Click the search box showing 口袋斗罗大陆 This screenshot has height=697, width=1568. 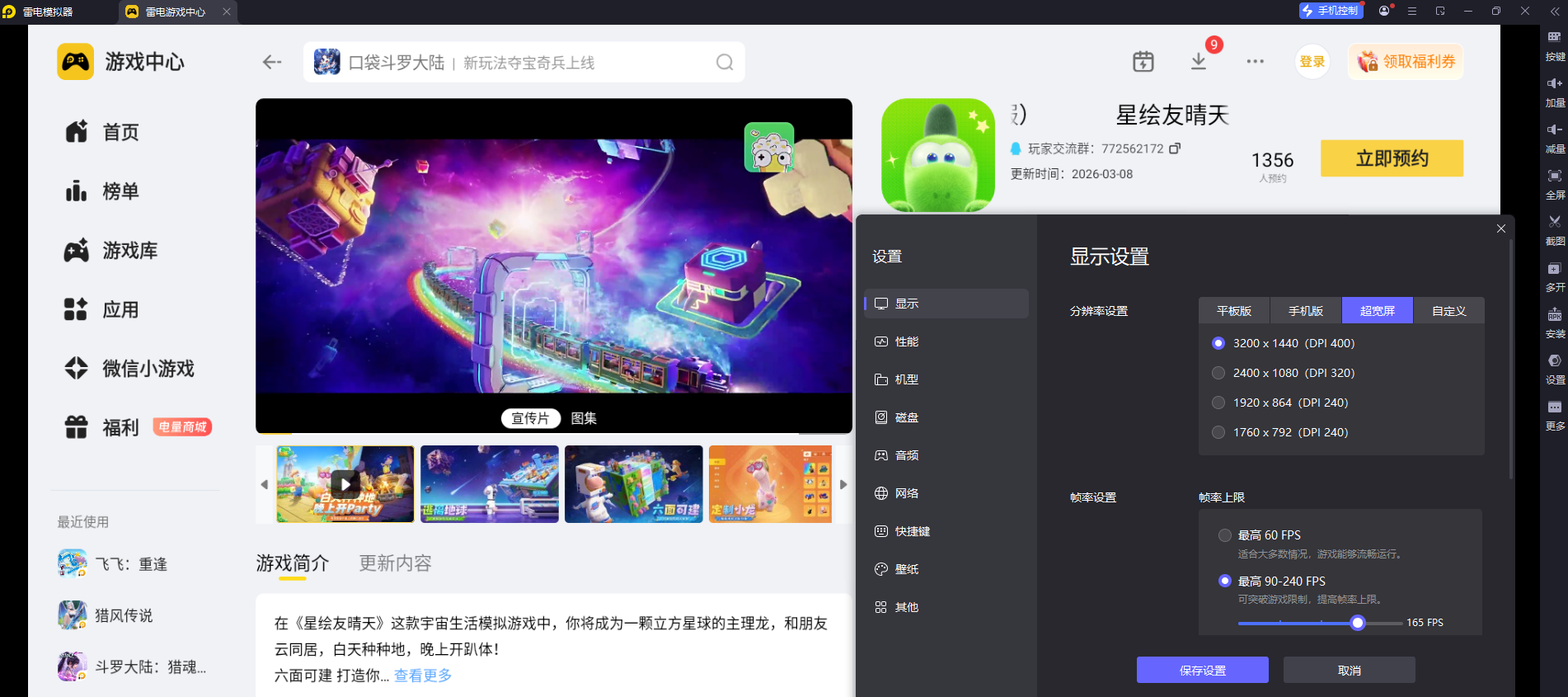[524, 63]
